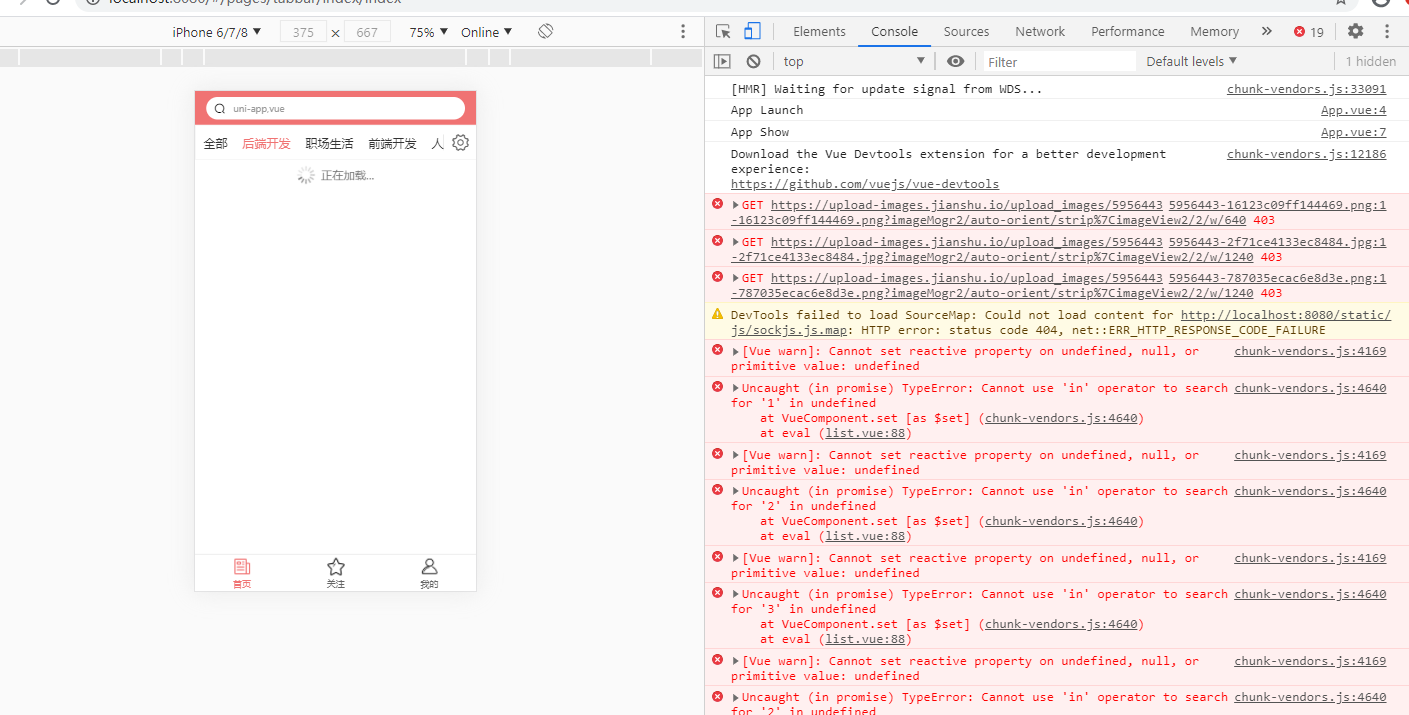Focus the console Filter field
1409x715 pixels.
coord(1059,62)
